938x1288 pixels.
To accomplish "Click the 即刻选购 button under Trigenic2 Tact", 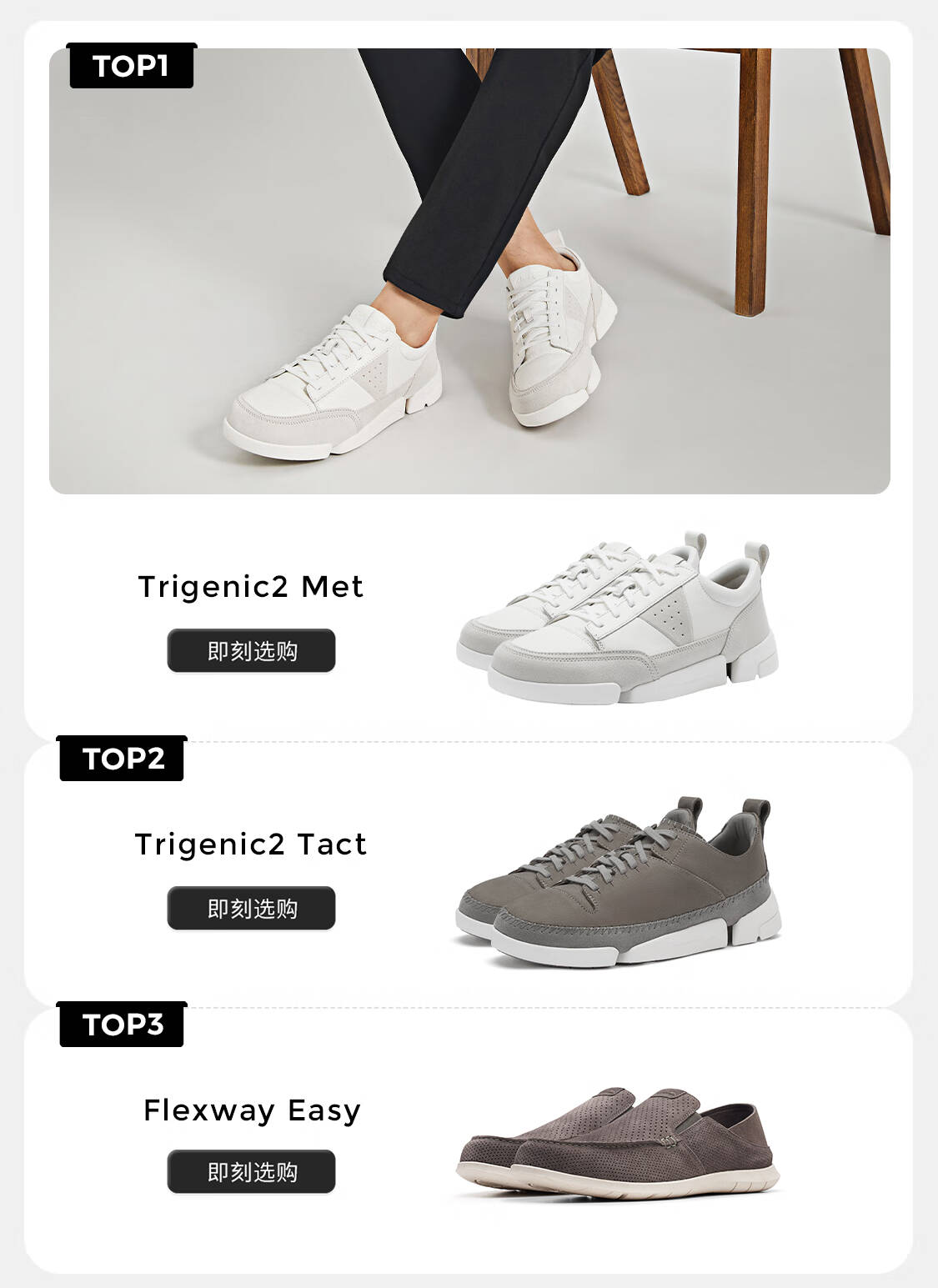I will 251,908.
